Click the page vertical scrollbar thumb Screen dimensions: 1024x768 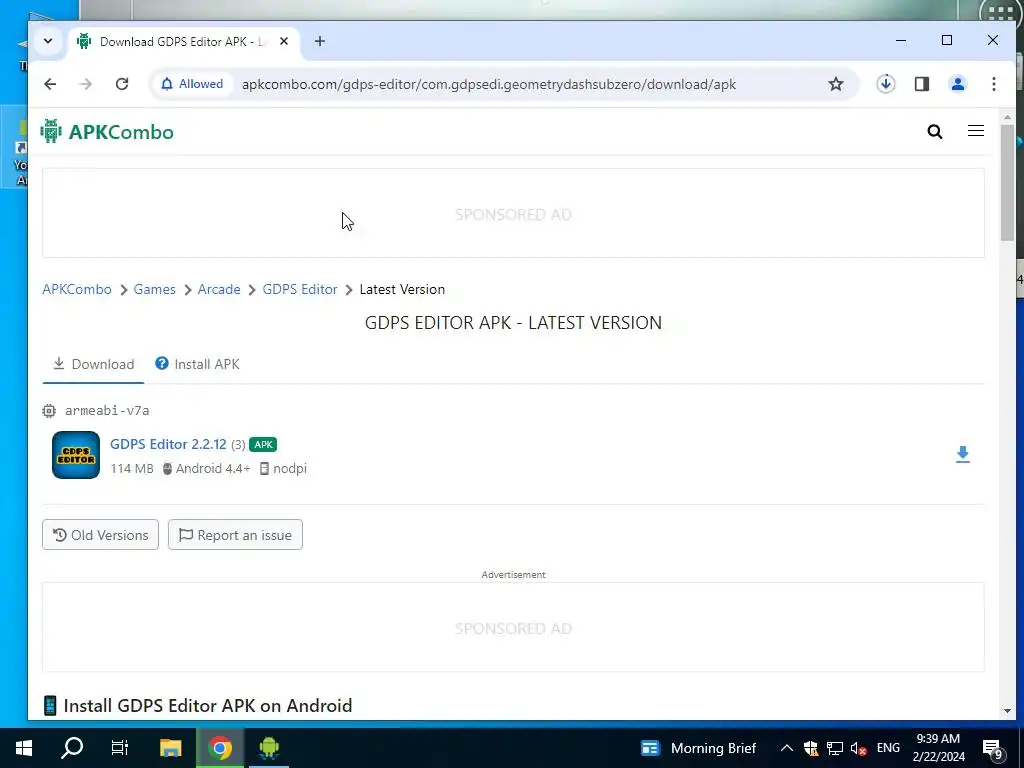1007,183
